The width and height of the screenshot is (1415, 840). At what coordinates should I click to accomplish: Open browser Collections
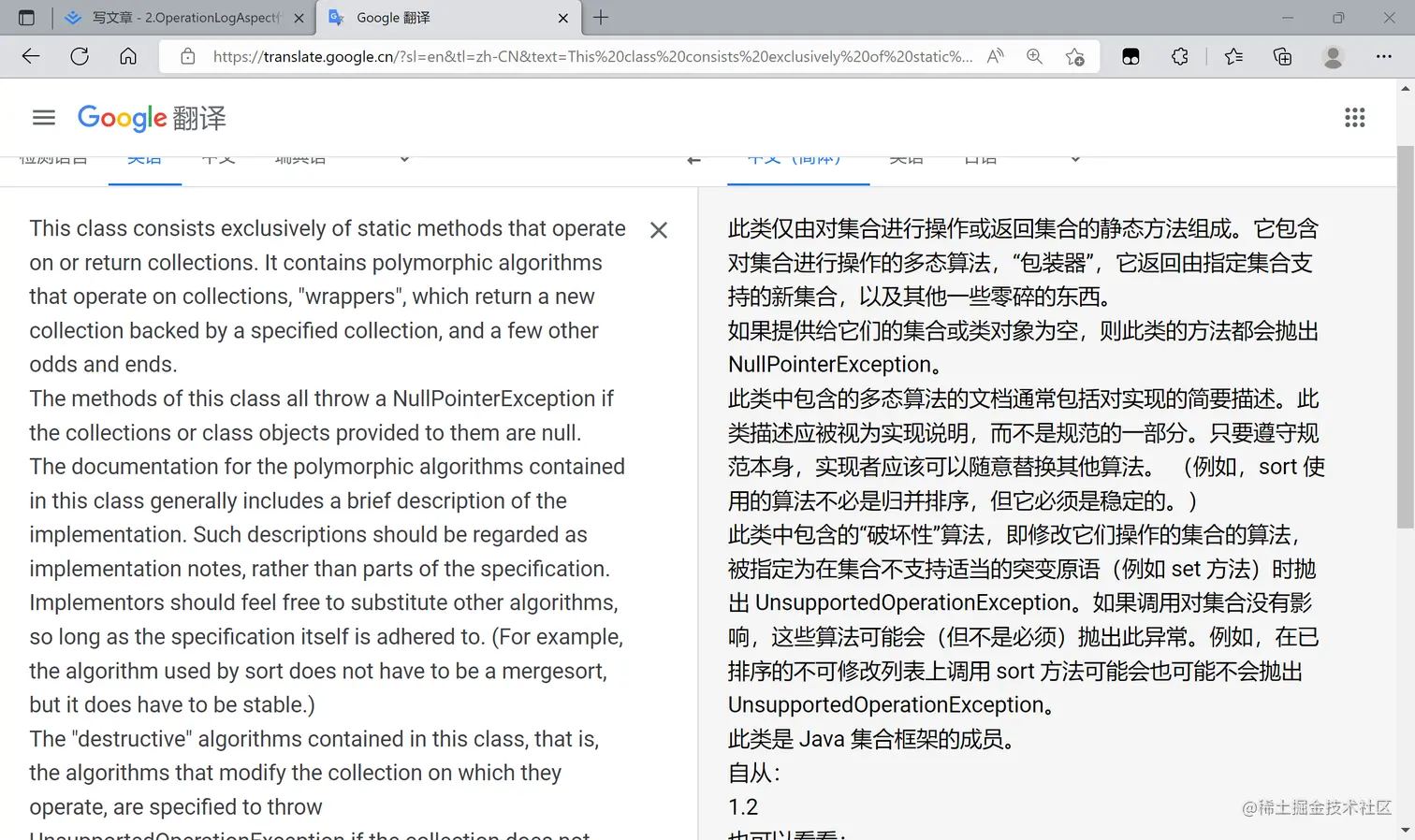coord(1283,56)
